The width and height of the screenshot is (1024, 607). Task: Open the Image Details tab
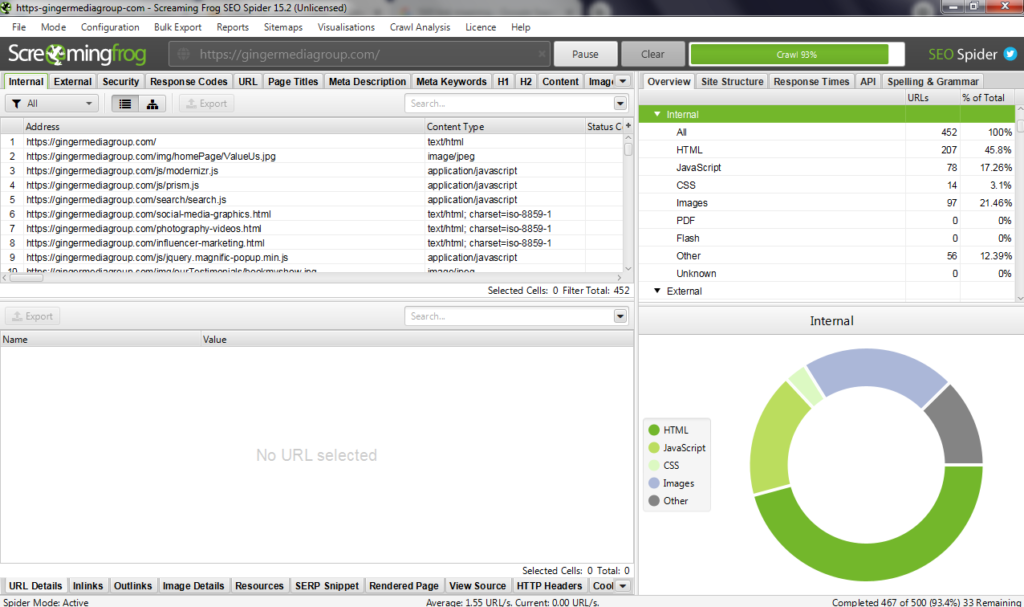click(193, 586)
